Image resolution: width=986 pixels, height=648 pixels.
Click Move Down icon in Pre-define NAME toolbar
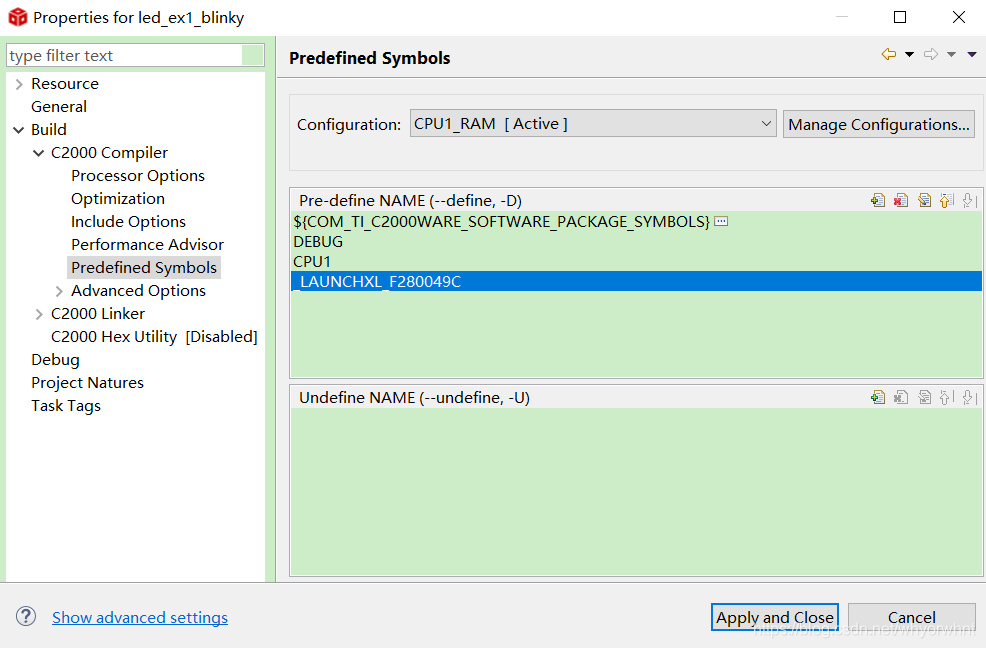(x=969, y=200)
